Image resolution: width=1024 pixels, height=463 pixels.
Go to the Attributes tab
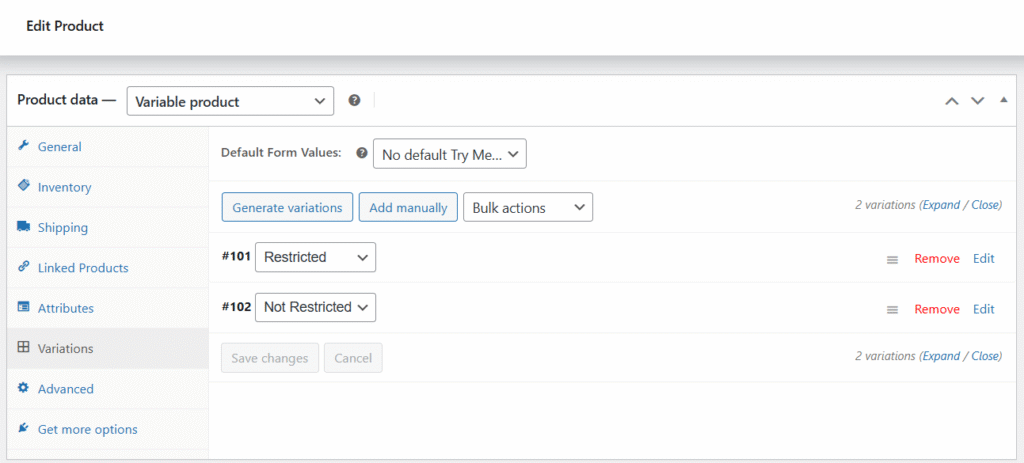[x=65, y=308]
